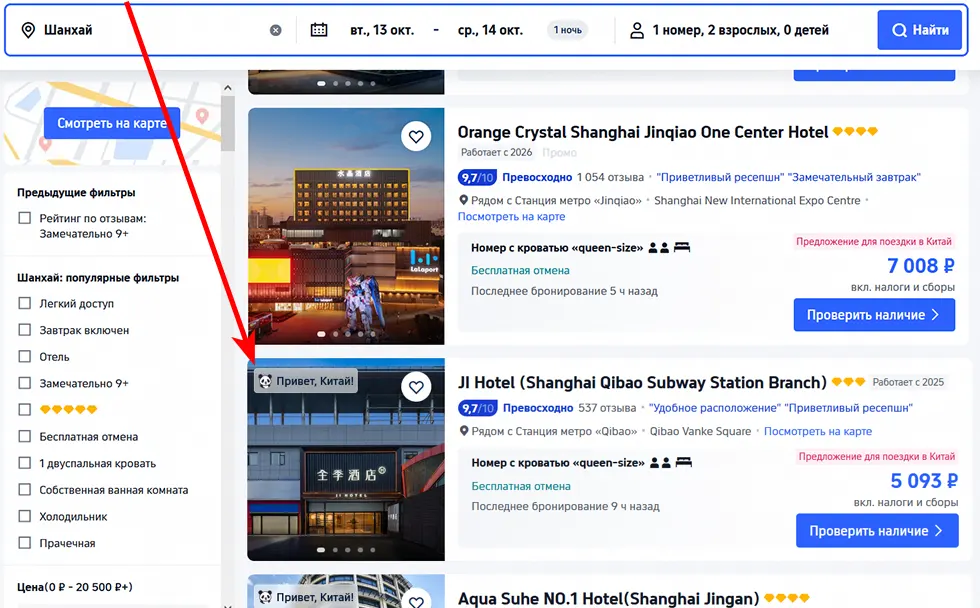The image size is (980, 608).
Task: Click the 7 008 ₽ price
Action: (x=921, y=266)
